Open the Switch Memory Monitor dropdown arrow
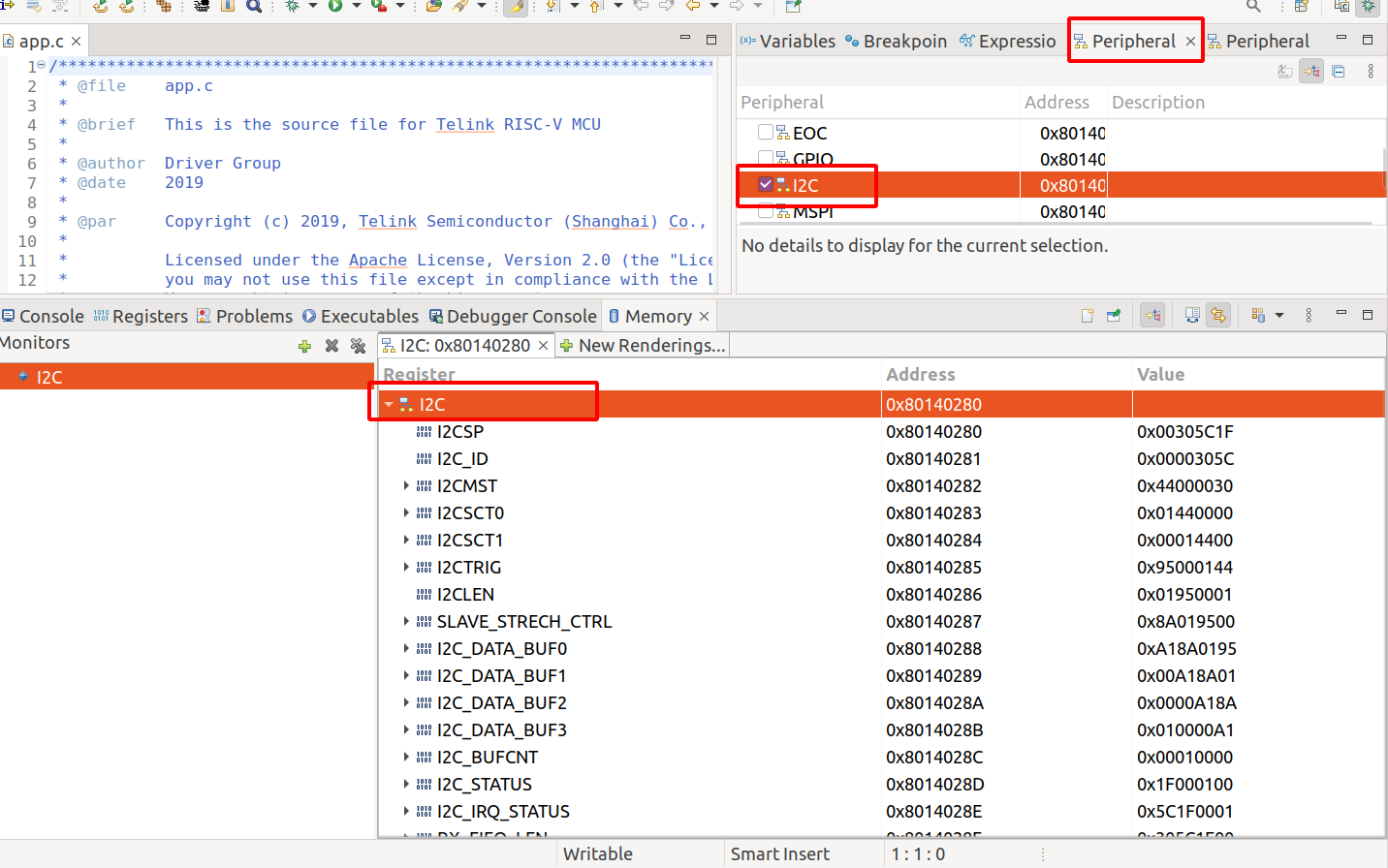Image resolution: width=1388 pixels, height=868 pixels. (x=1279, y=316)
